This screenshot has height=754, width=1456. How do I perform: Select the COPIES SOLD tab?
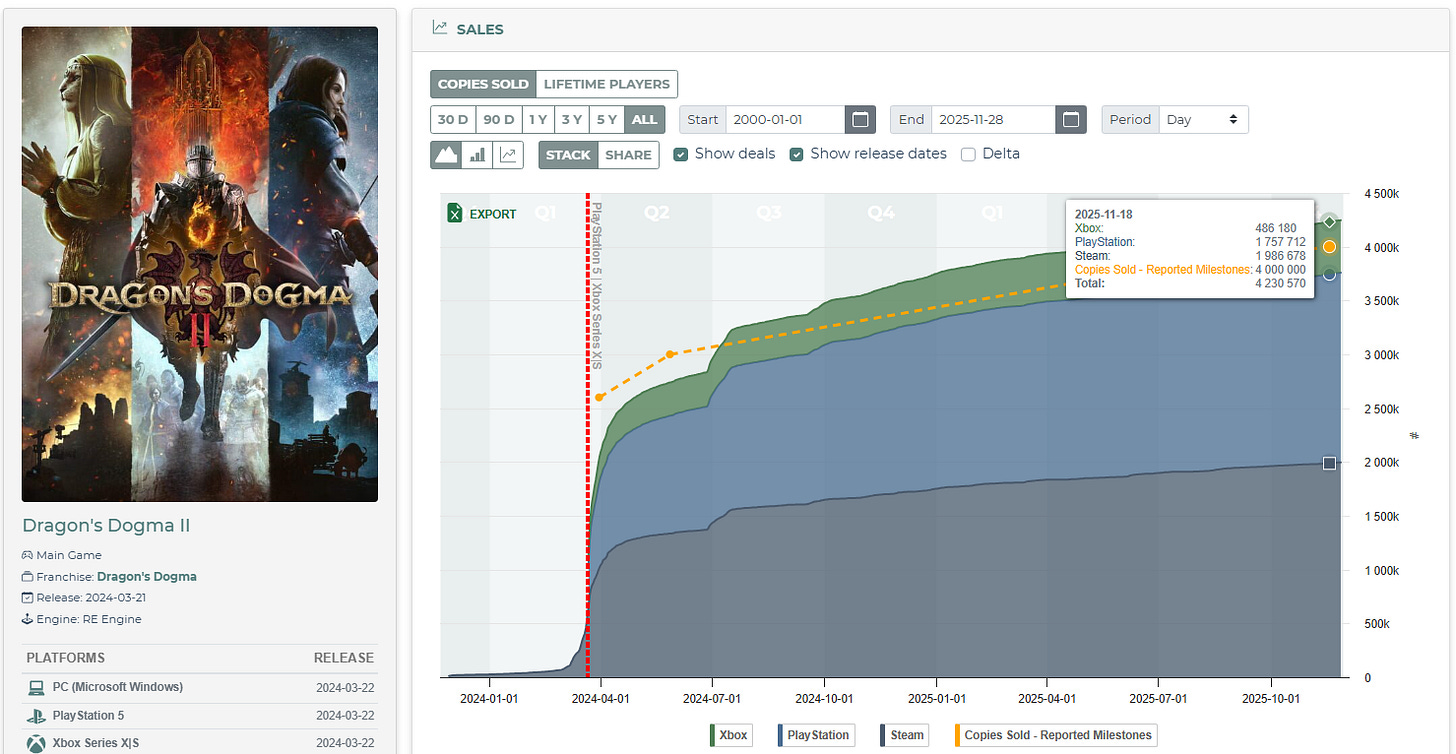click(x=483, y=84)
